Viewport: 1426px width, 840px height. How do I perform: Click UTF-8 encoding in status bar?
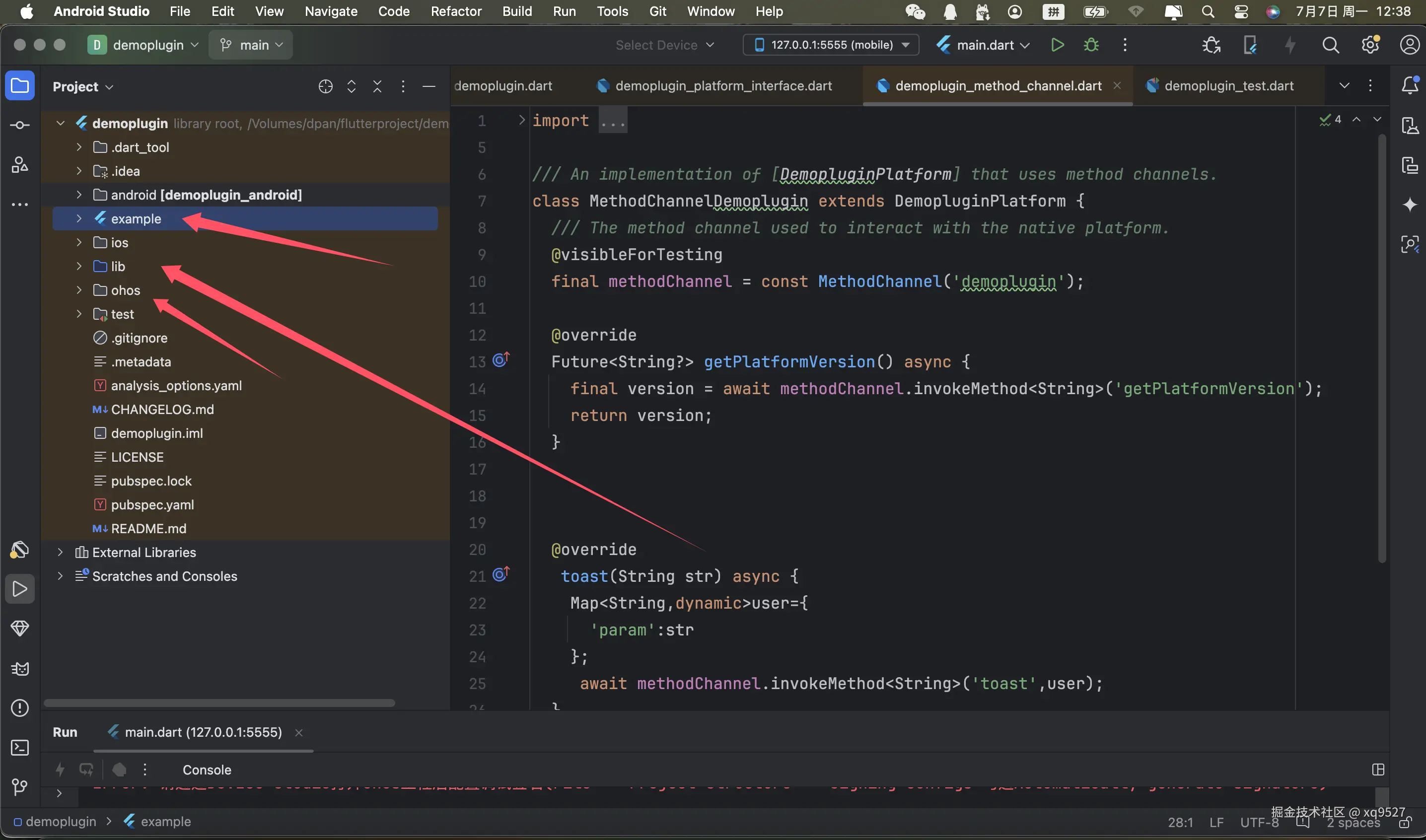point(1259,823)
